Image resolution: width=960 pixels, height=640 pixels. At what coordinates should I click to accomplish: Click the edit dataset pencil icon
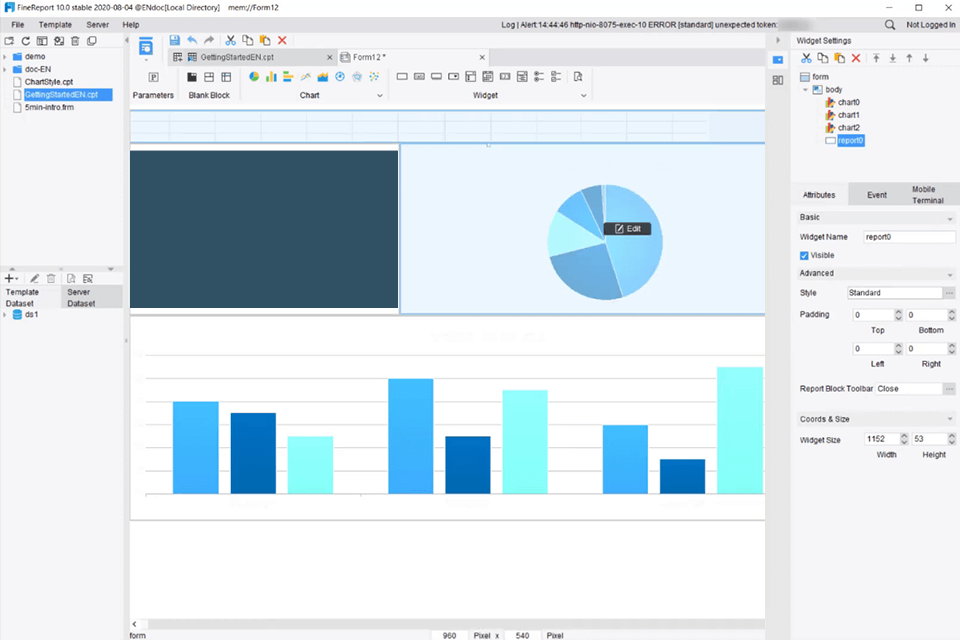coord(34,278)
